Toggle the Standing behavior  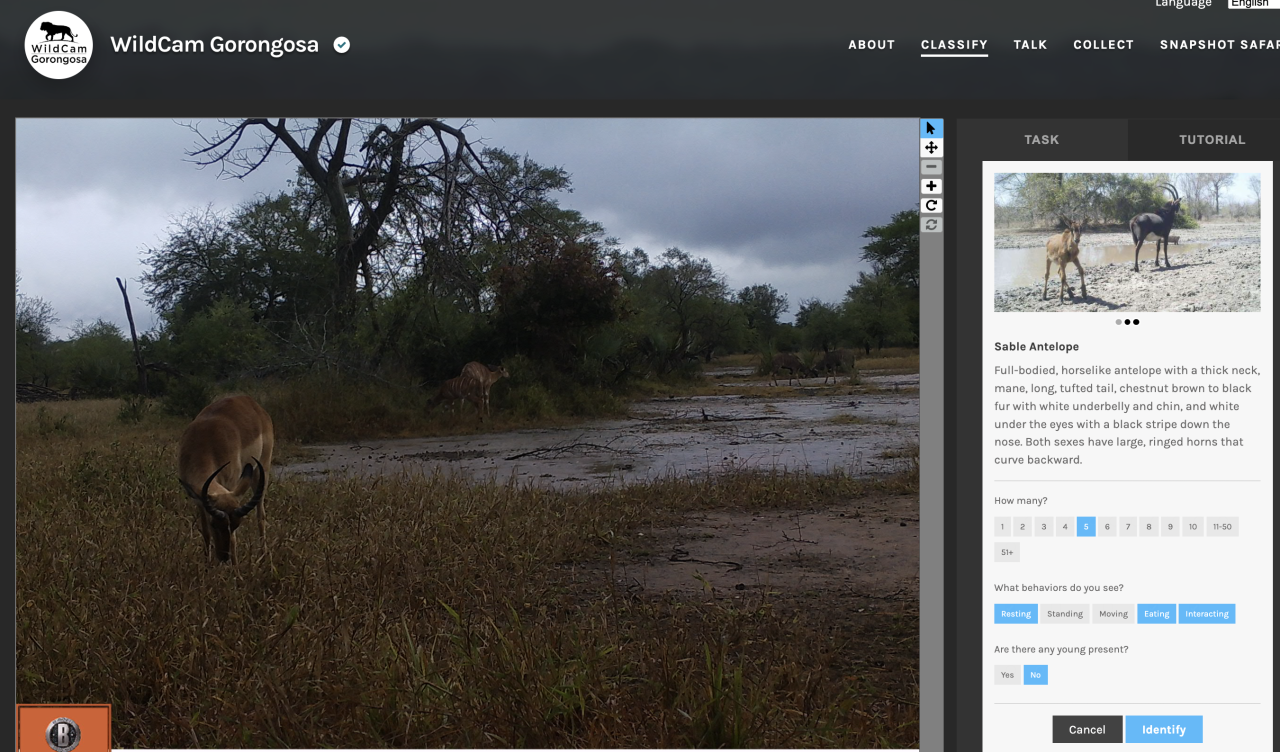pyautogui.click(x=1065, y=614)
